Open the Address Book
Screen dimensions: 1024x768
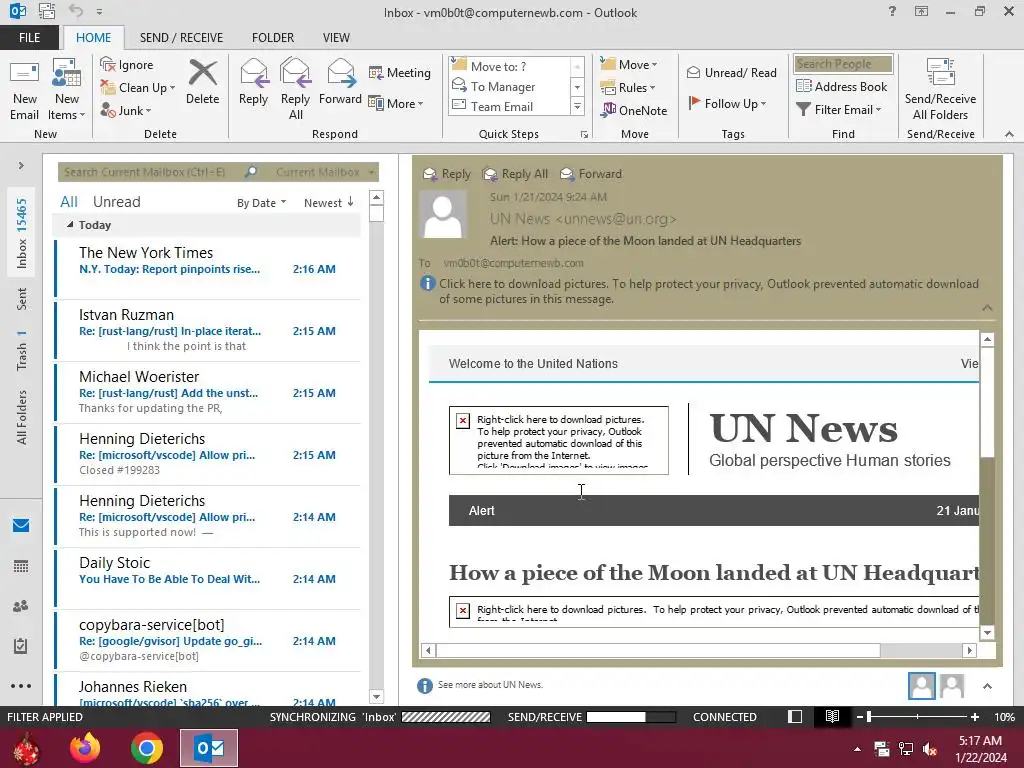click(841, 86)
